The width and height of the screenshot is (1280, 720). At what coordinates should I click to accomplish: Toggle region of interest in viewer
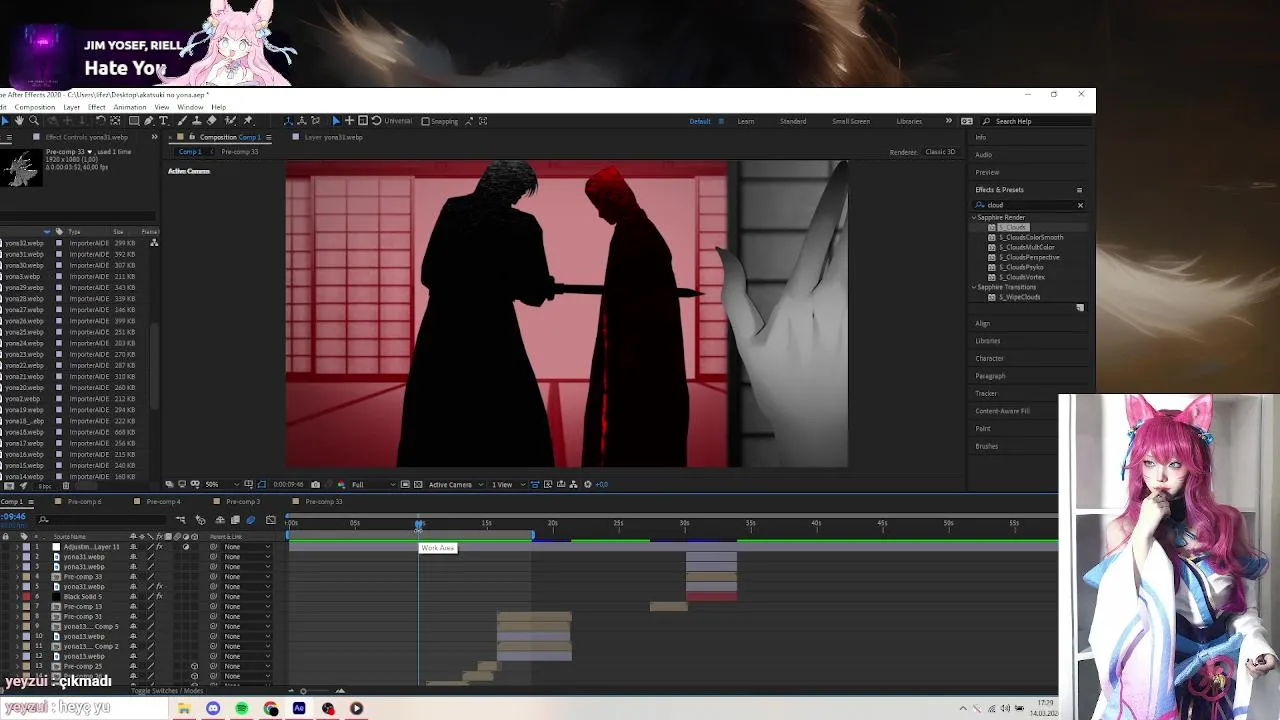coord(405,485)
